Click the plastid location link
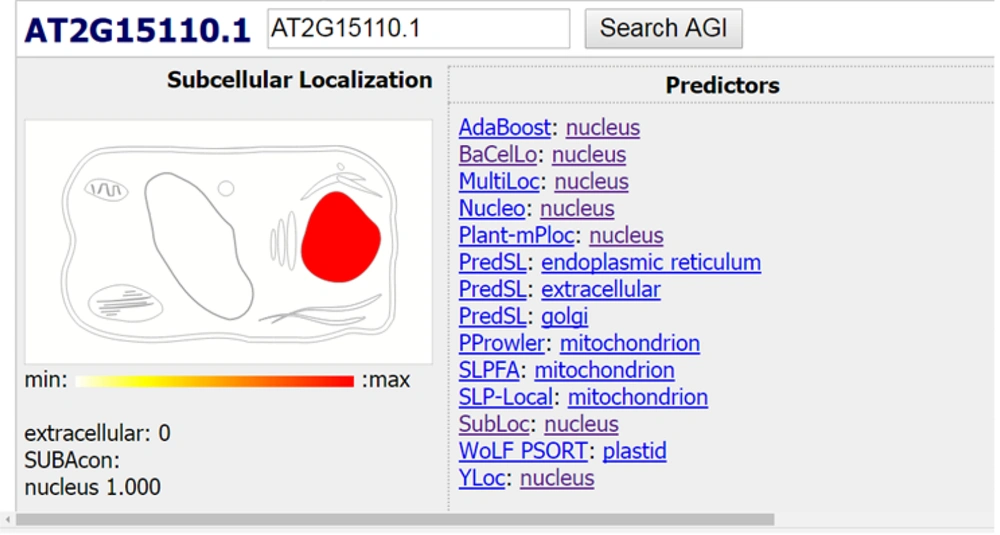 (x=634, y=452)
